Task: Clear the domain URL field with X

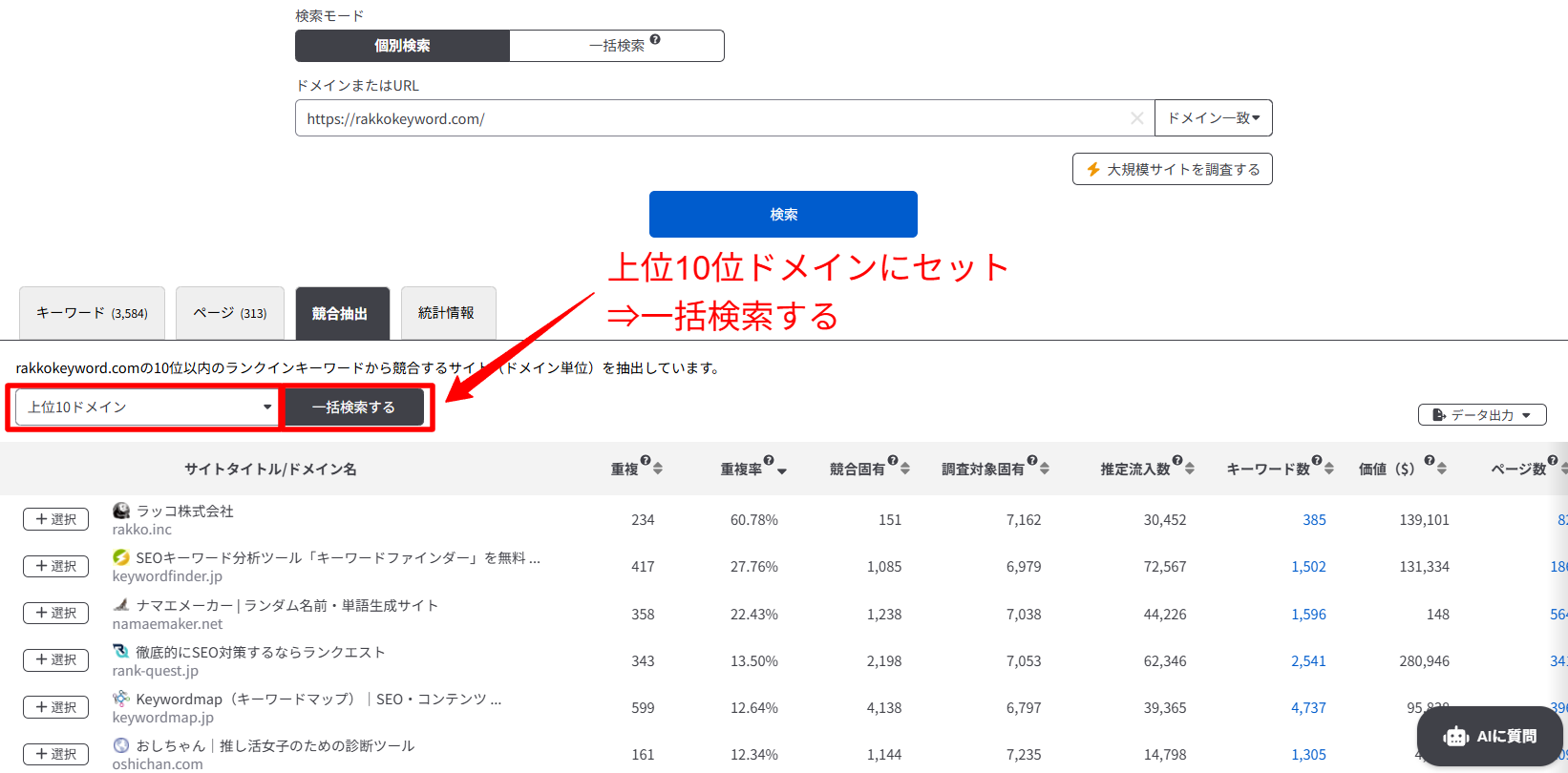Action: (1136, 118)
